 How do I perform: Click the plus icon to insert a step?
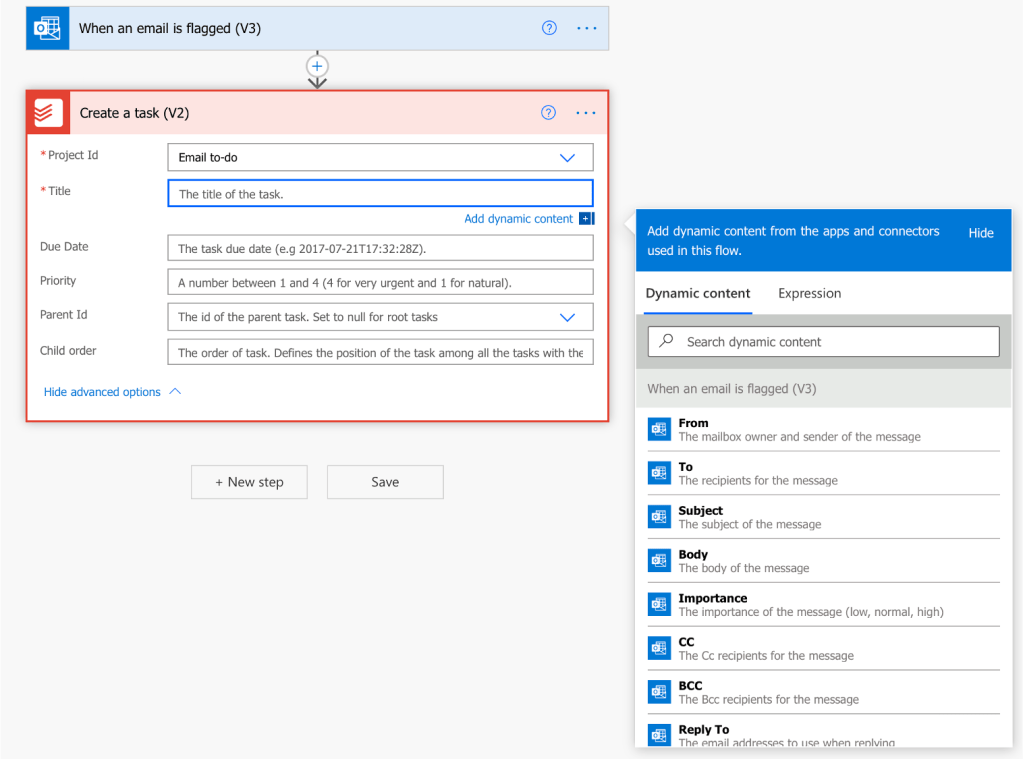tap(317, 67)
